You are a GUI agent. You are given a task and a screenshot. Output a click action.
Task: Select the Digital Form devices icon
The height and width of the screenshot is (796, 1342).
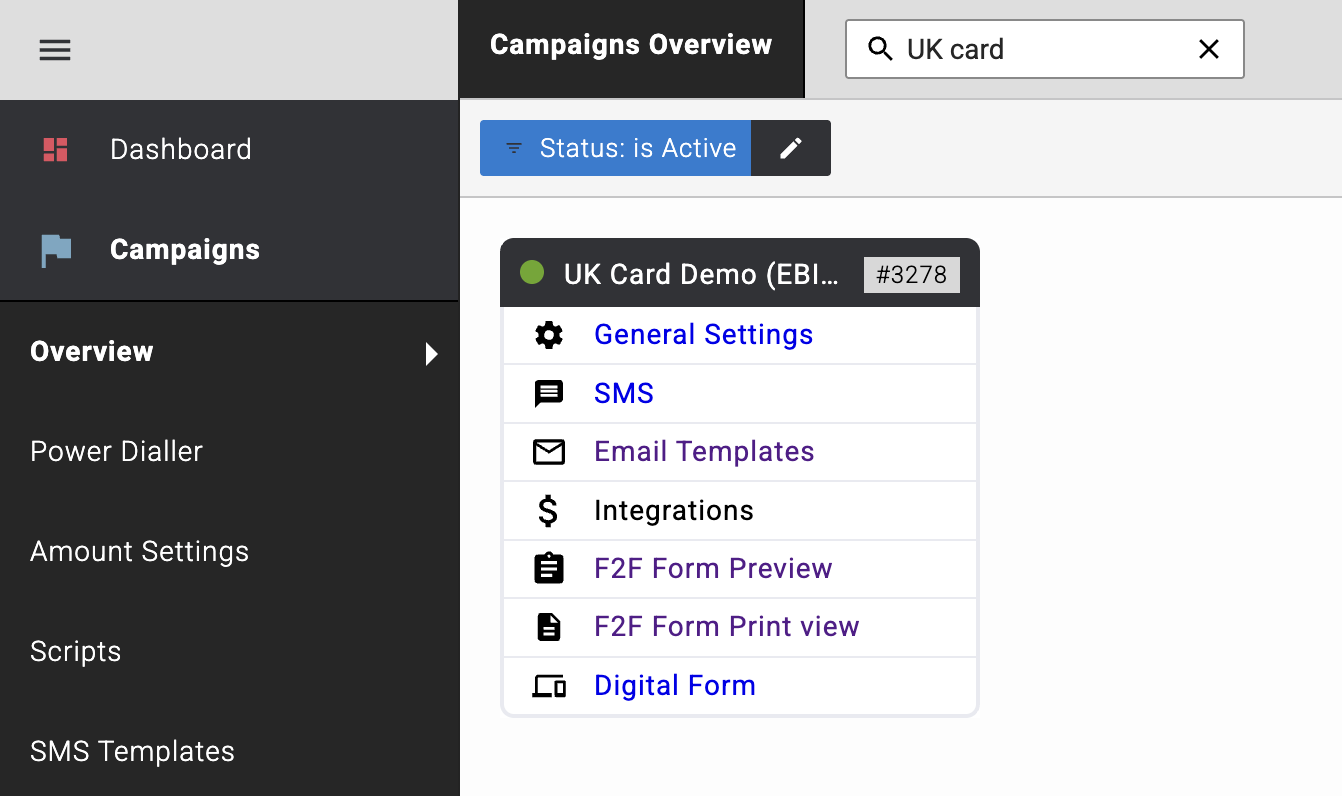tap(548, 685)
